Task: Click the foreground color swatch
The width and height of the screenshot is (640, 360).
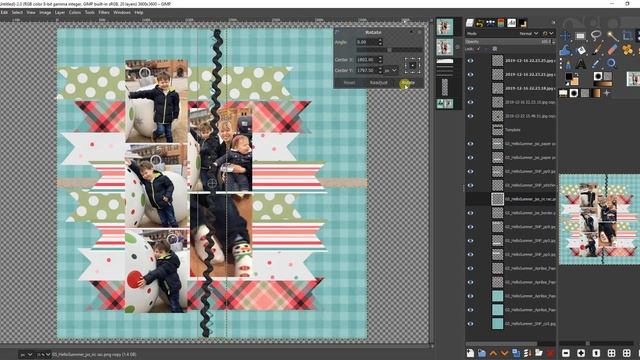Action: 569,76
